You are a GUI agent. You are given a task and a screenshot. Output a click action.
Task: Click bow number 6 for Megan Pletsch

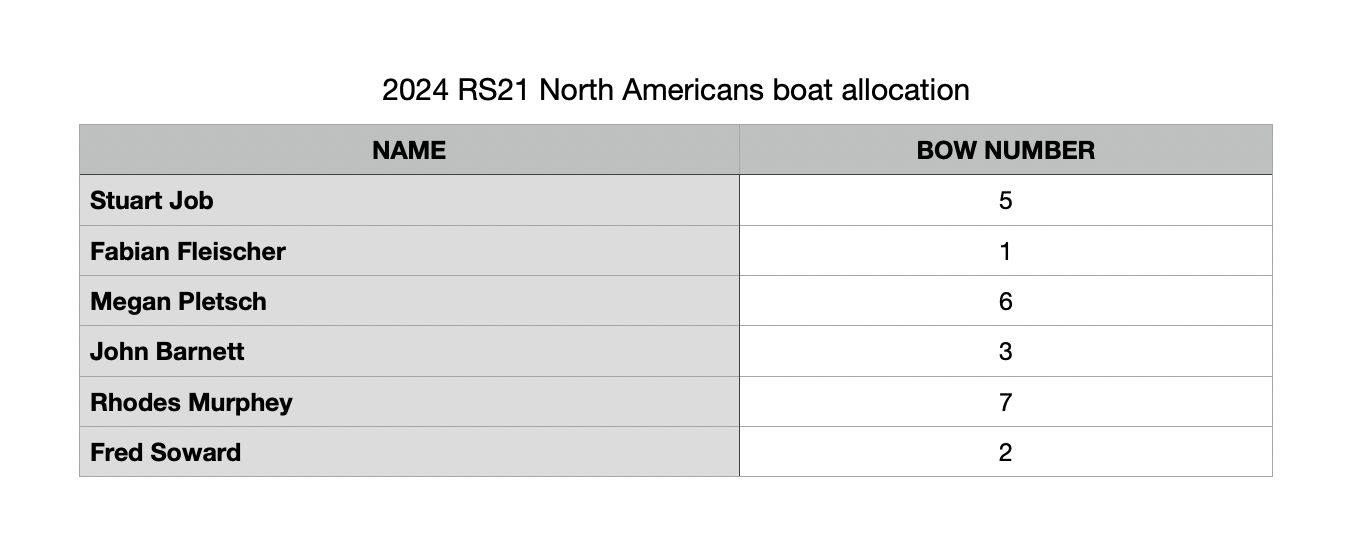click(1006, 301)
